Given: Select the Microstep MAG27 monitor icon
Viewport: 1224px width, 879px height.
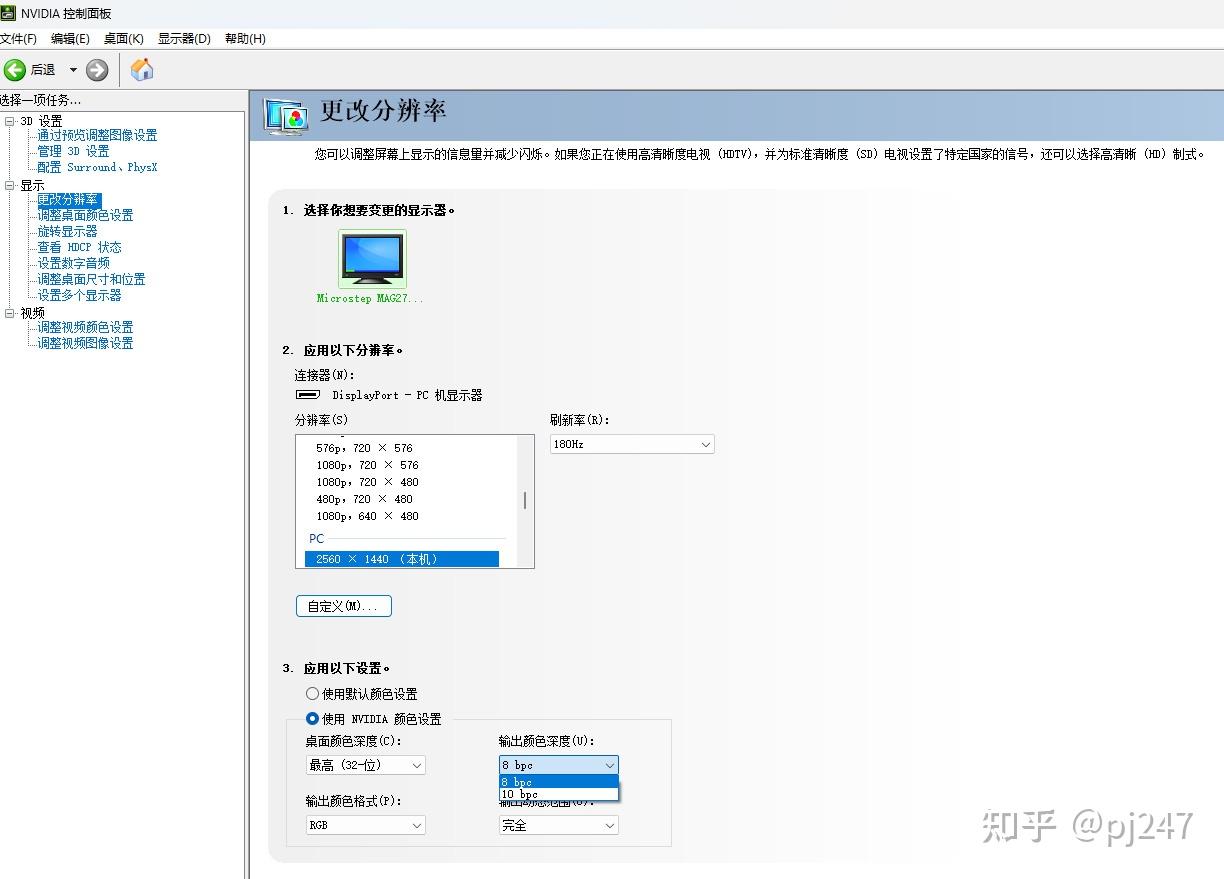Looking at the screenshot, I should click(x=371, y=258).
